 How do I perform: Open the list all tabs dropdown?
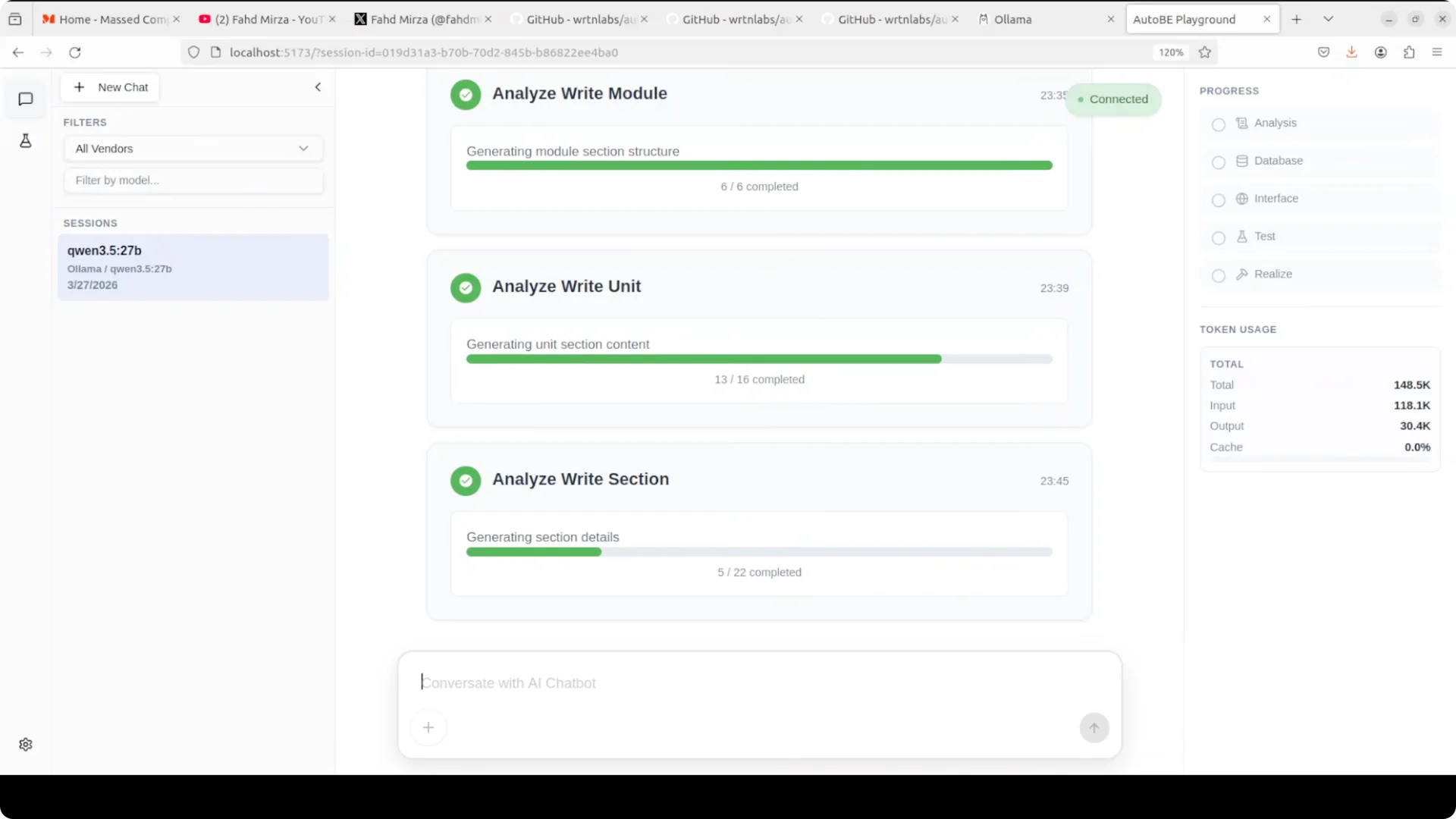coord(1329,20)
